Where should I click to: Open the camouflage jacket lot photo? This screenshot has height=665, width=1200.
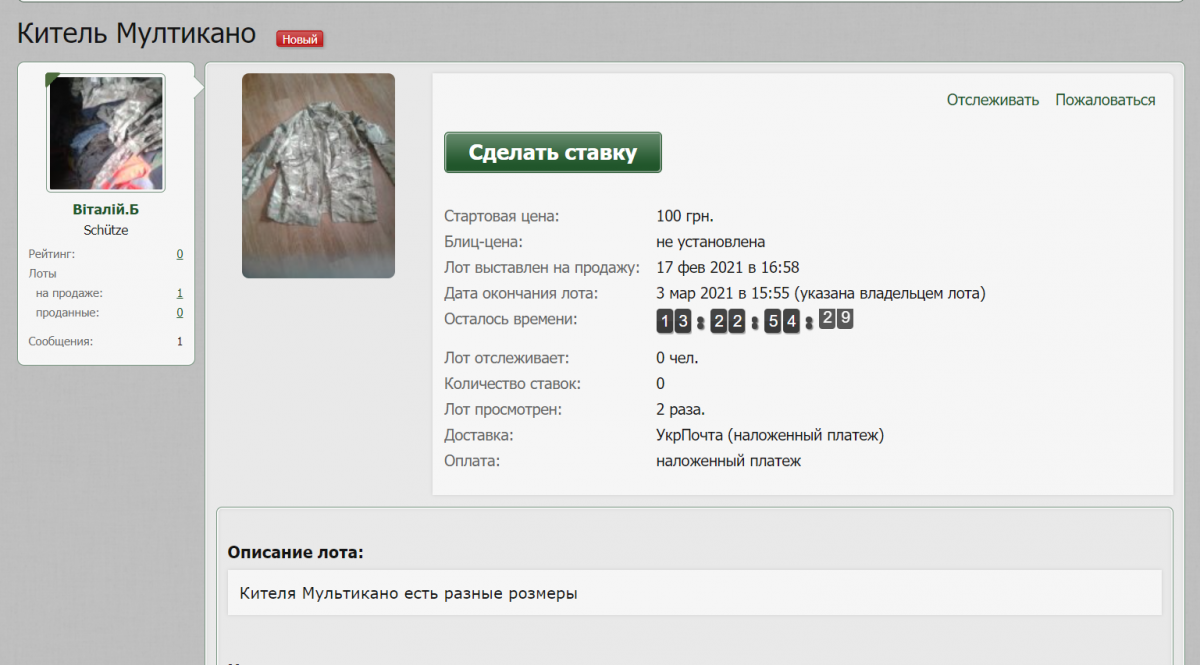[318, 175]
